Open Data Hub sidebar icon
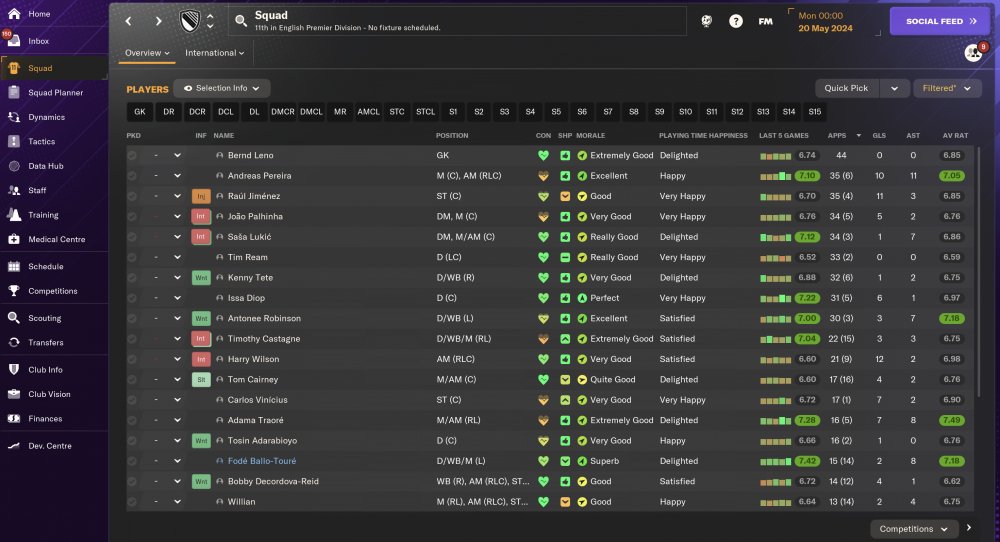Screen dimensions: 1000x542 pyautogui.click(x=14, y=166)
